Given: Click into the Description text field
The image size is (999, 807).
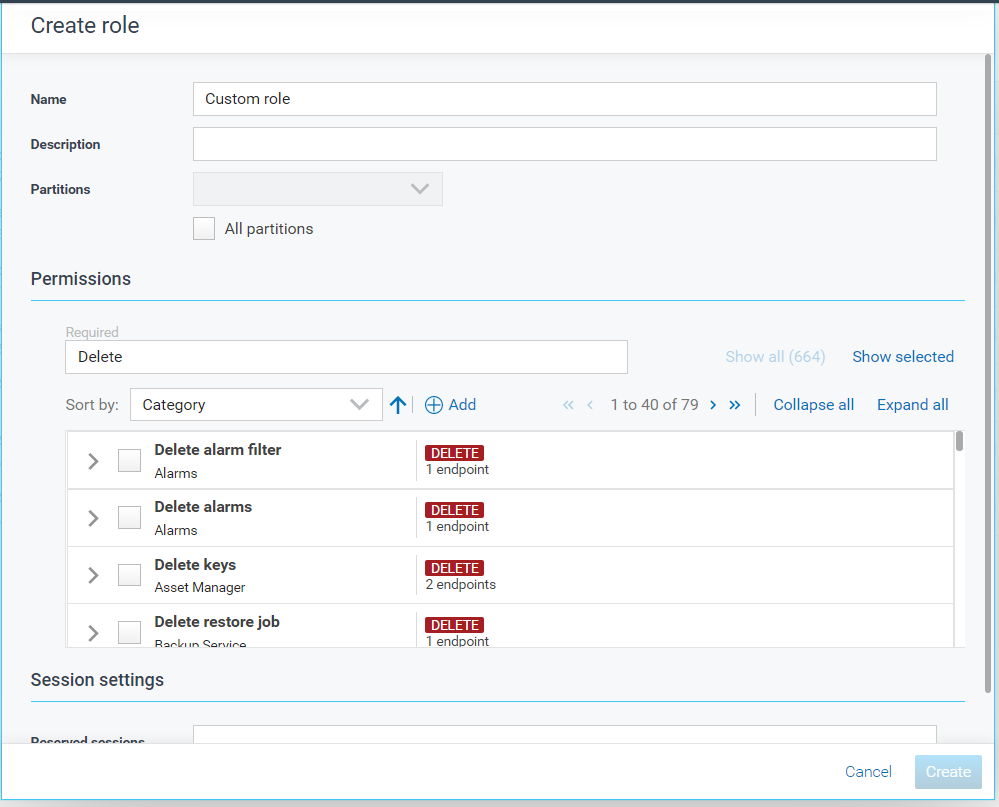Looking at the screenshot, I should [x=564, y=144].
